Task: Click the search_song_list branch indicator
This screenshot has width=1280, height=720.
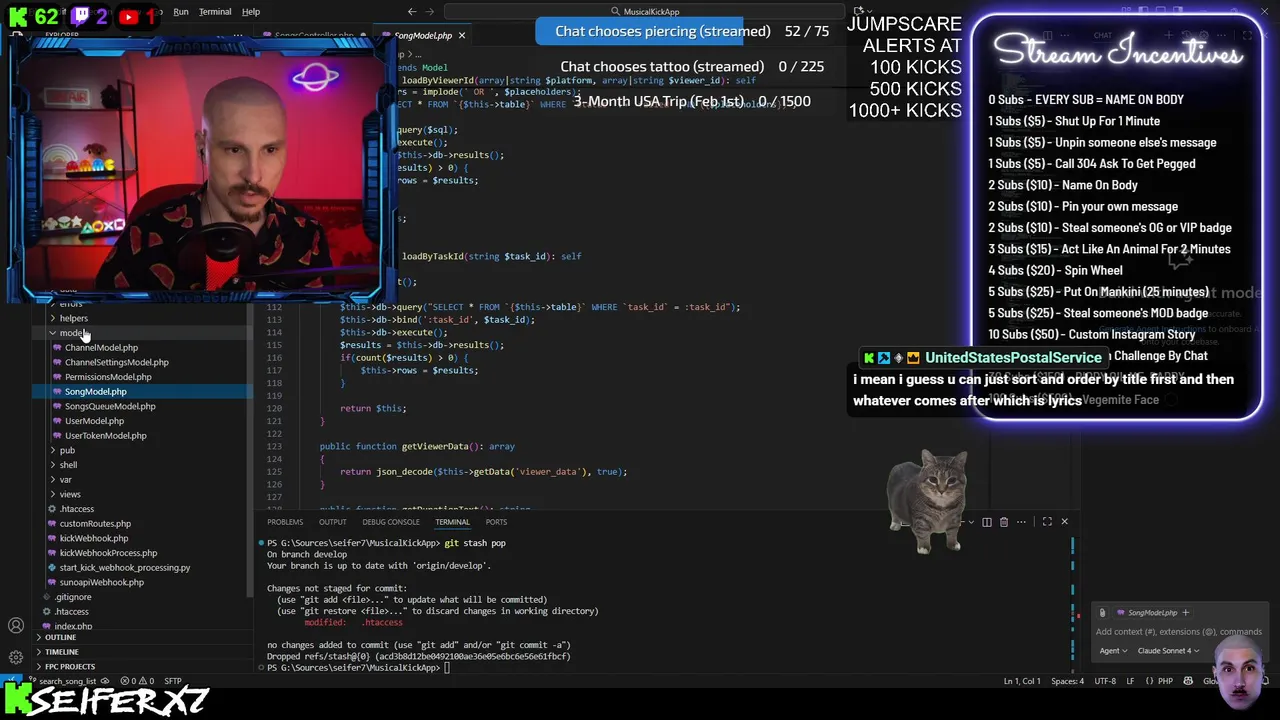Action: coord(66,681)
